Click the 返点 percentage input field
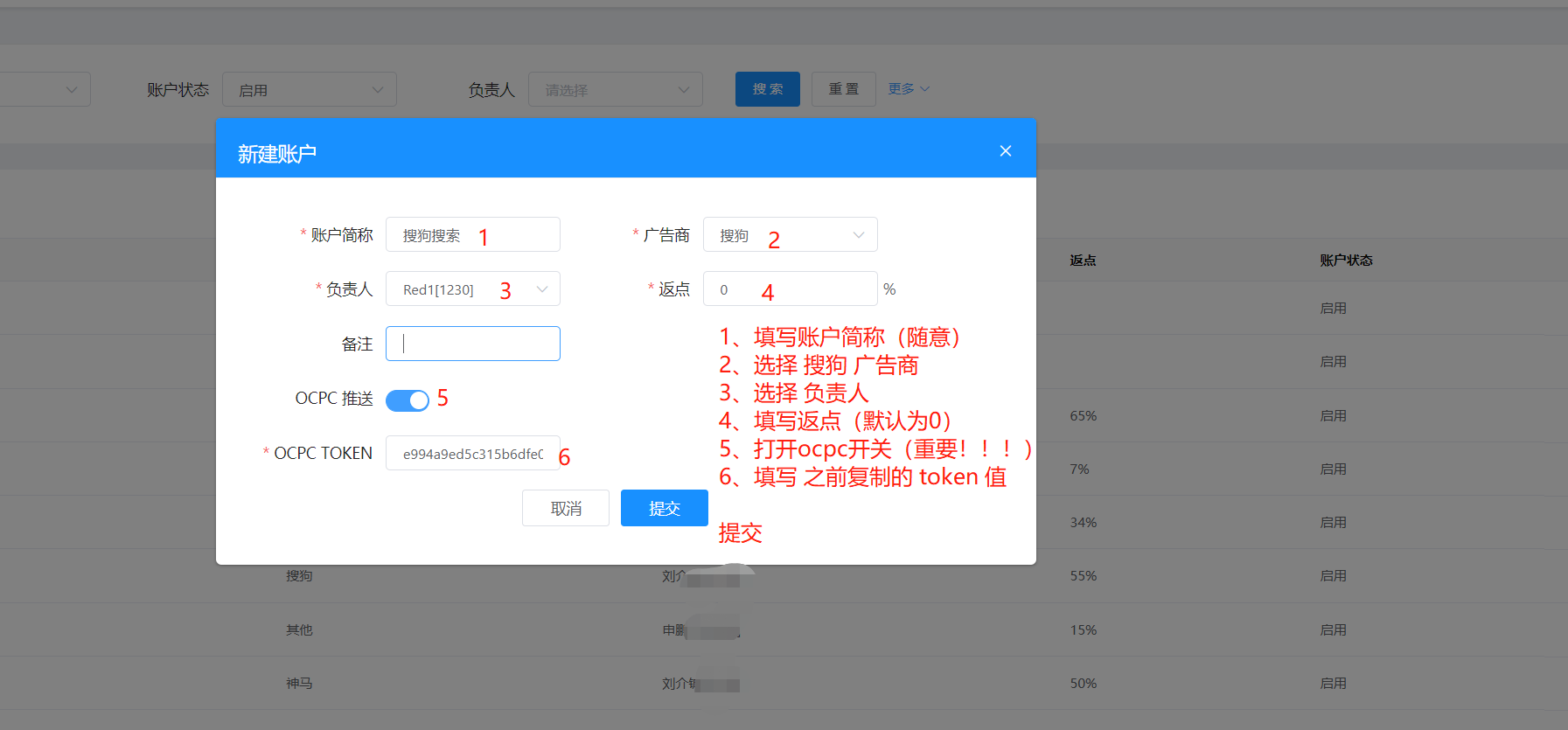Viewport: 1568px width, 730px height. coord(791,289)
